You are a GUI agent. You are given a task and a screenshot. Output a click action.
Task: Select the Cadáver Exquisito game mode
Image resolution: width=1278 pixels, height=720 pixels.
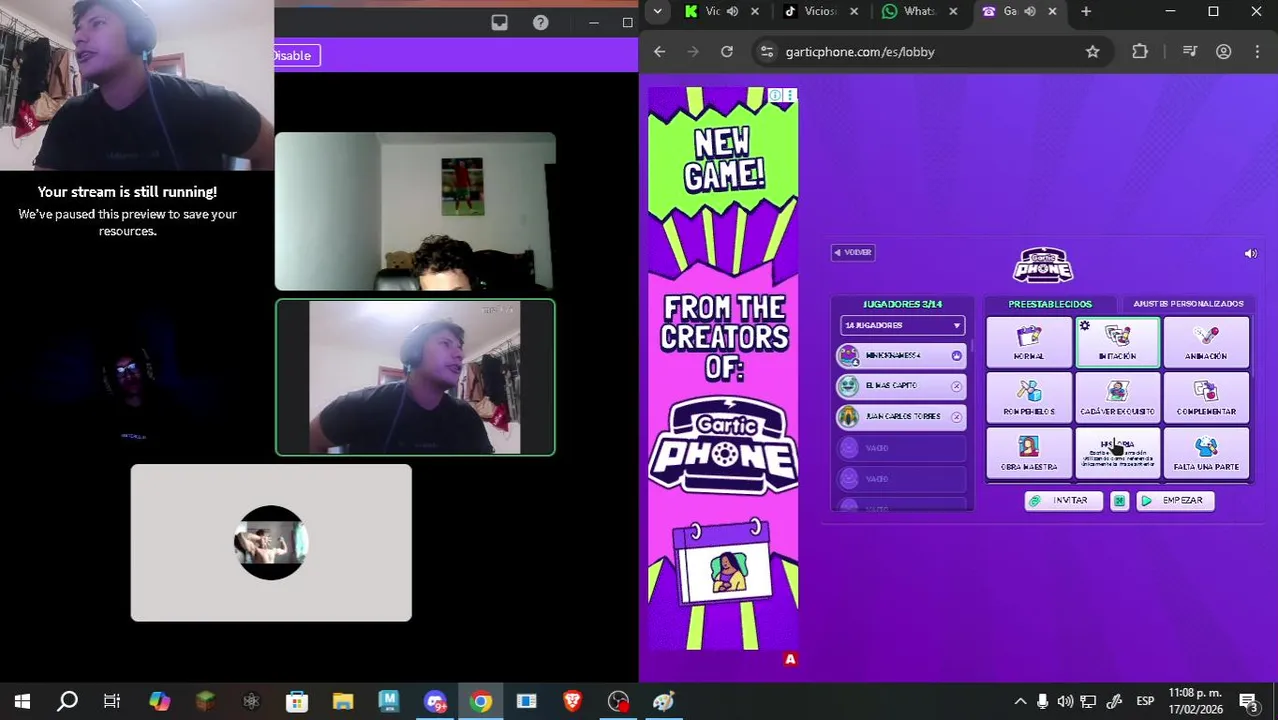(x=1118, y=397)
